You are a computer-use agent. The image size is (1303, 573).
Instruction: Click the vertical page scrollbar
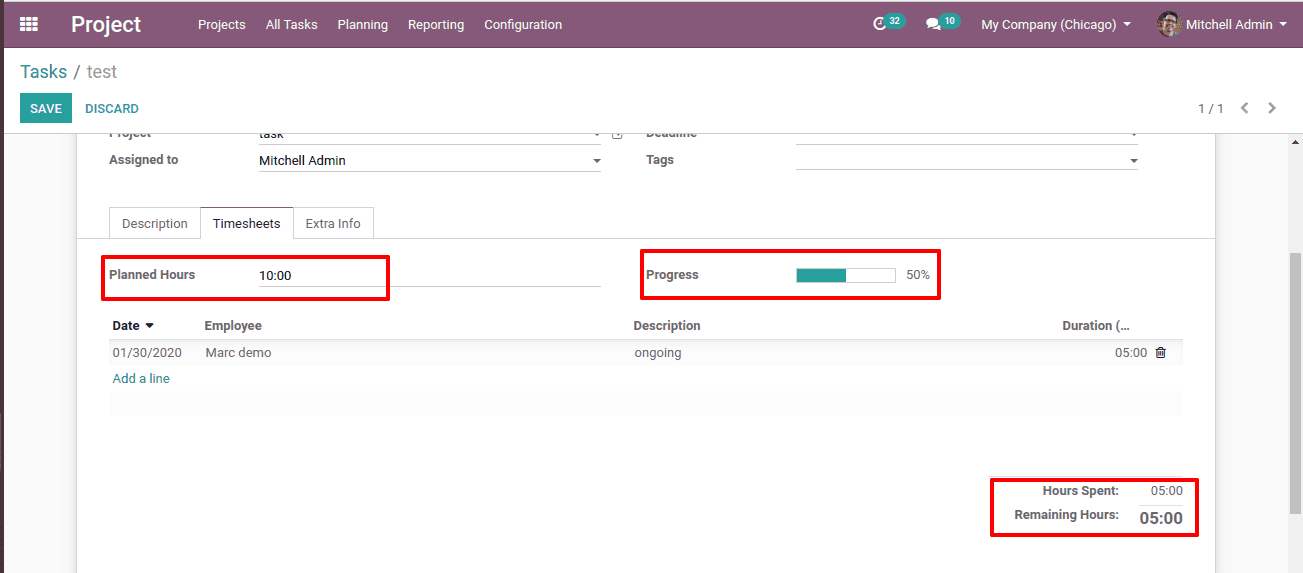tap(1295, 385)
